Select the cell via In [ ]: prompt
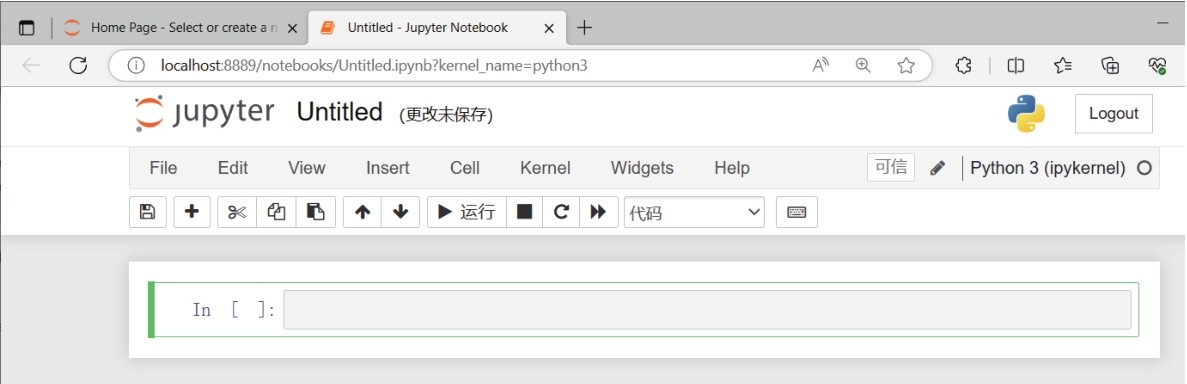 [234, 310]
